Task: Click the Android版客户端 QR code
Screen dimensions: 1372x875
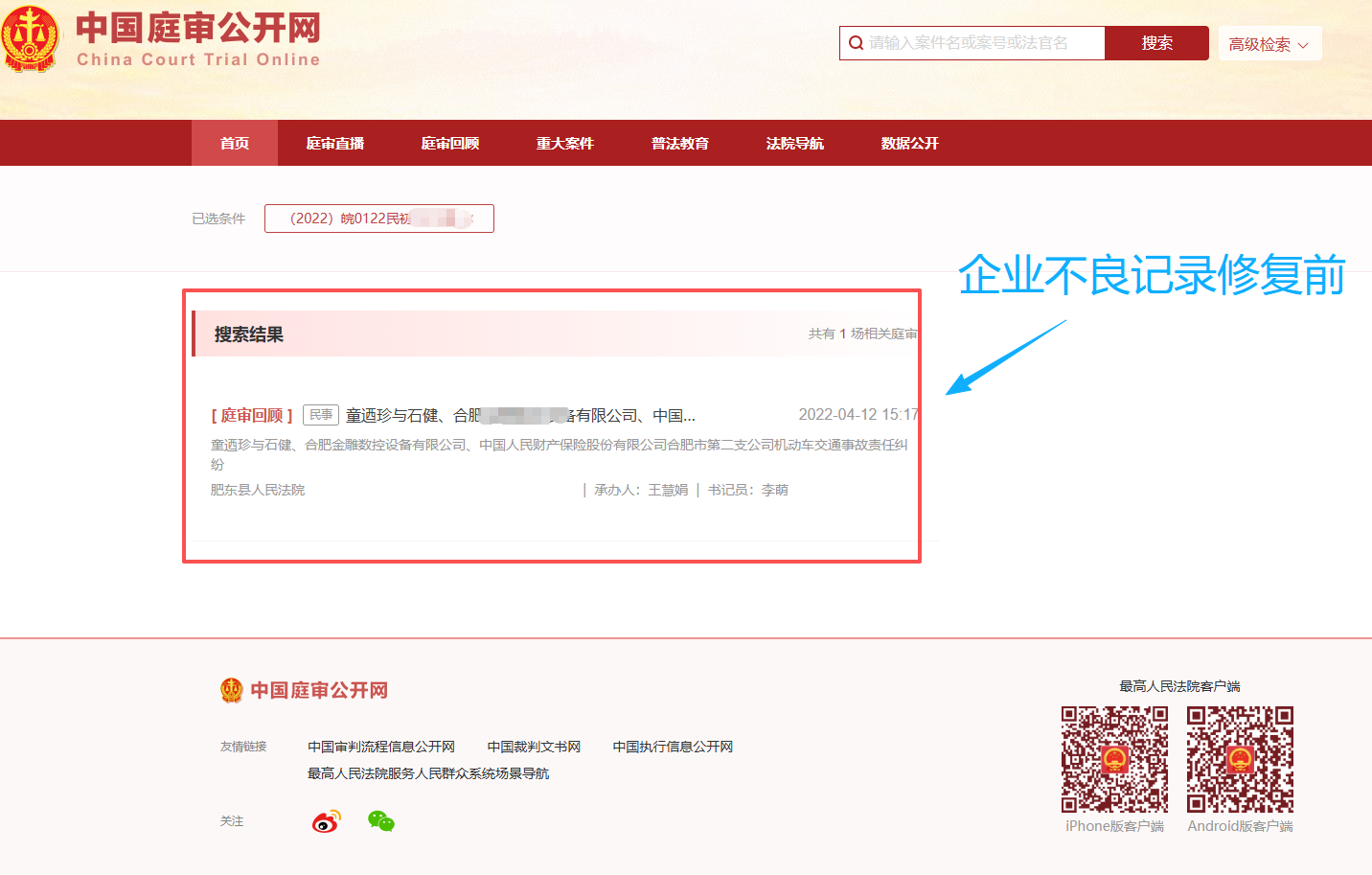Action: (1240, 760)
